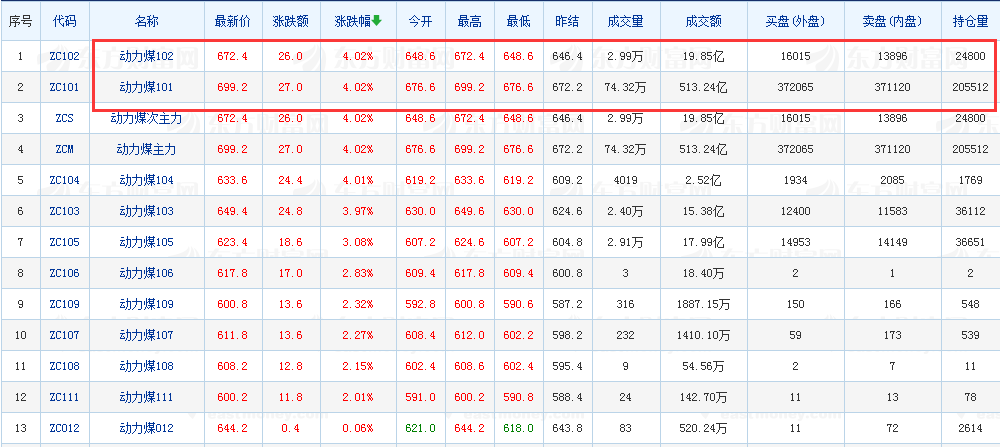Select the 3.97% change cell
1000x447 pixels.
(358, 211)
